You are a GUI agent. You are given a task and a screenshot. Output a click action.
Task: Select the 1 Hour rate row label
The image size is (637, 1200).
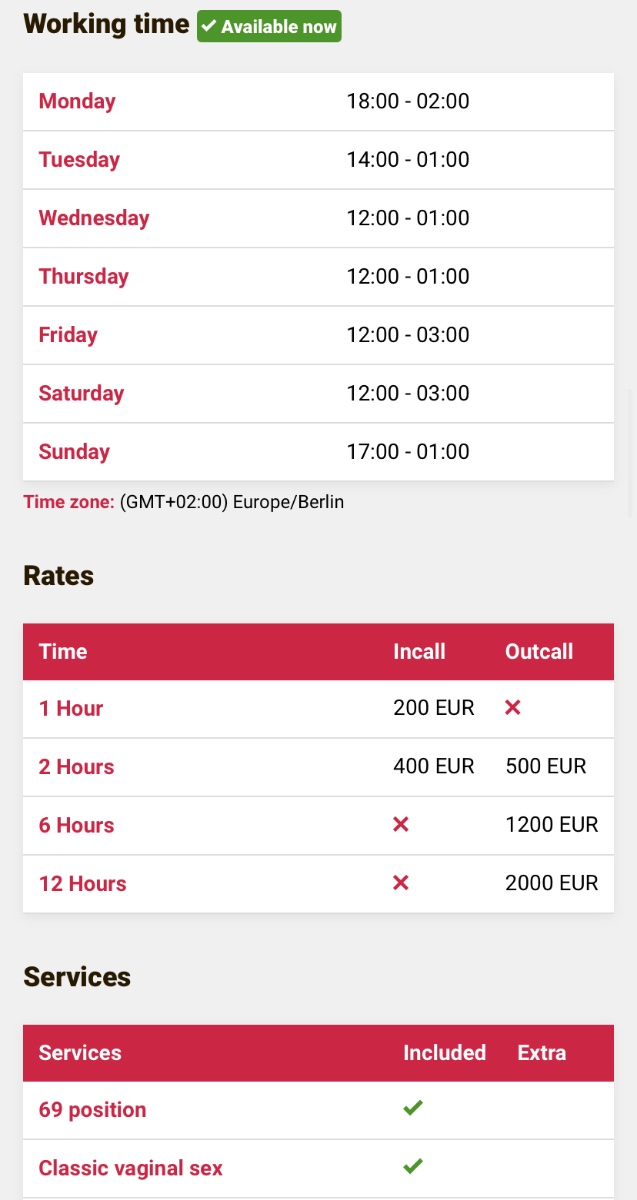tap(71, 709)
